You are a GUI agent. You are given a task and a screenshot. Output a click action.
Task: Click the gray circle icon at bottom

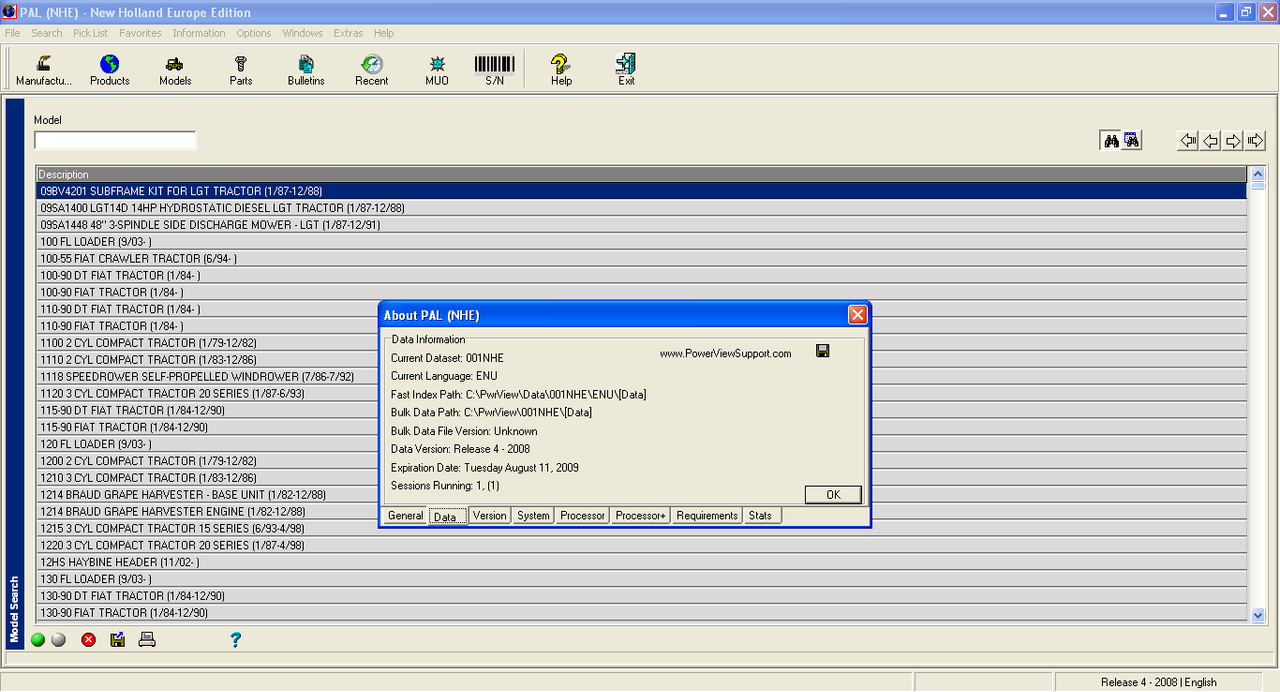pyautogui.click(x=58, y=640)
